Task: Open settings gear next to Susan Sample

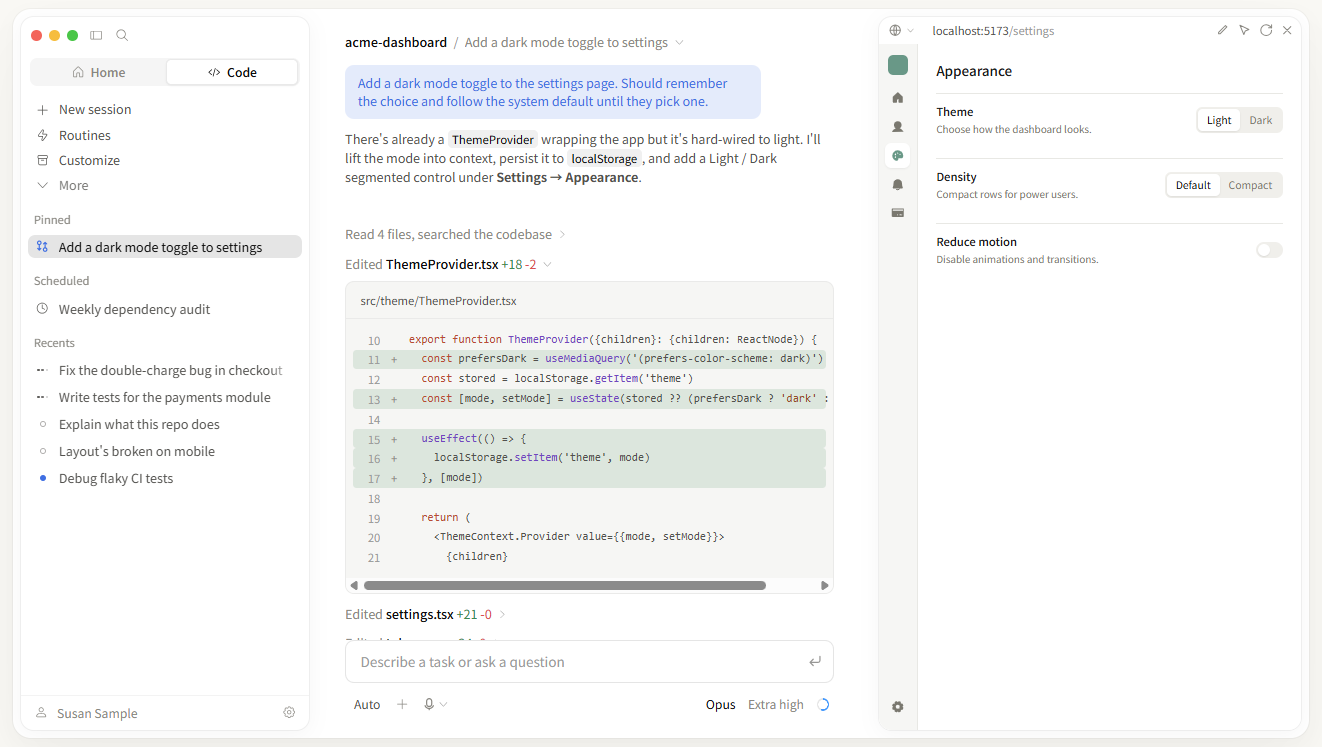Action: 289,713
